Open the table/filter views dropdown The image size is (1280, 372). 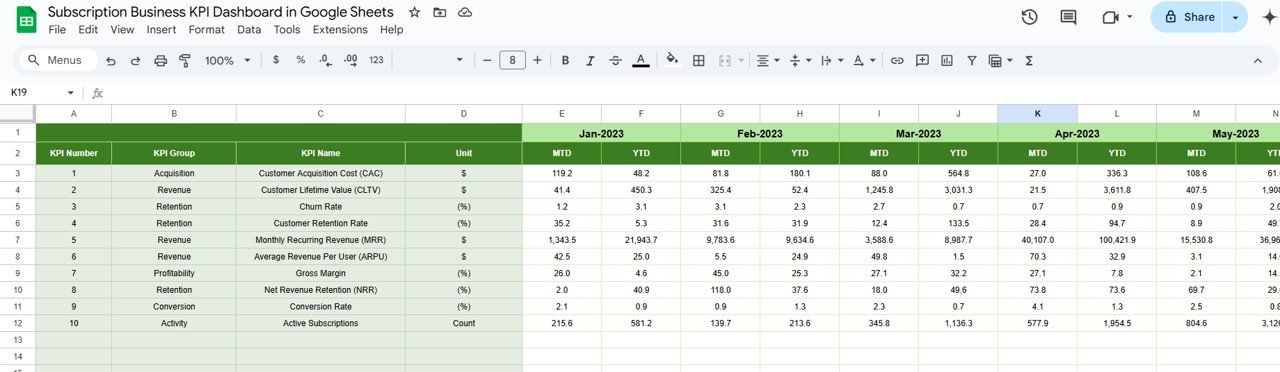tap(999, 61)
